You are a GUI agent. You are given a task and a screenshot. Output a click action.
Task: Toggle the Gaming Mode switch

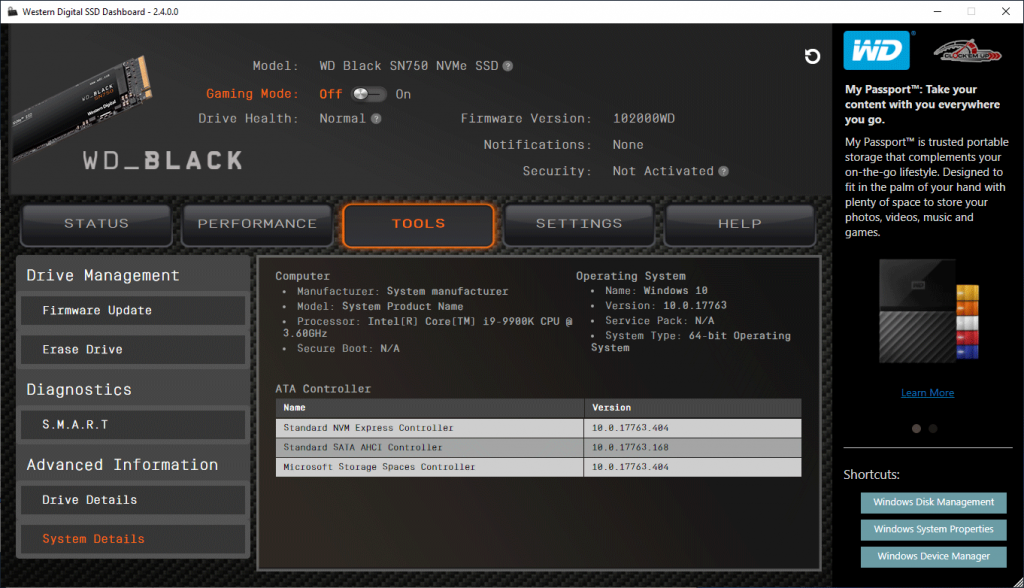369,94
